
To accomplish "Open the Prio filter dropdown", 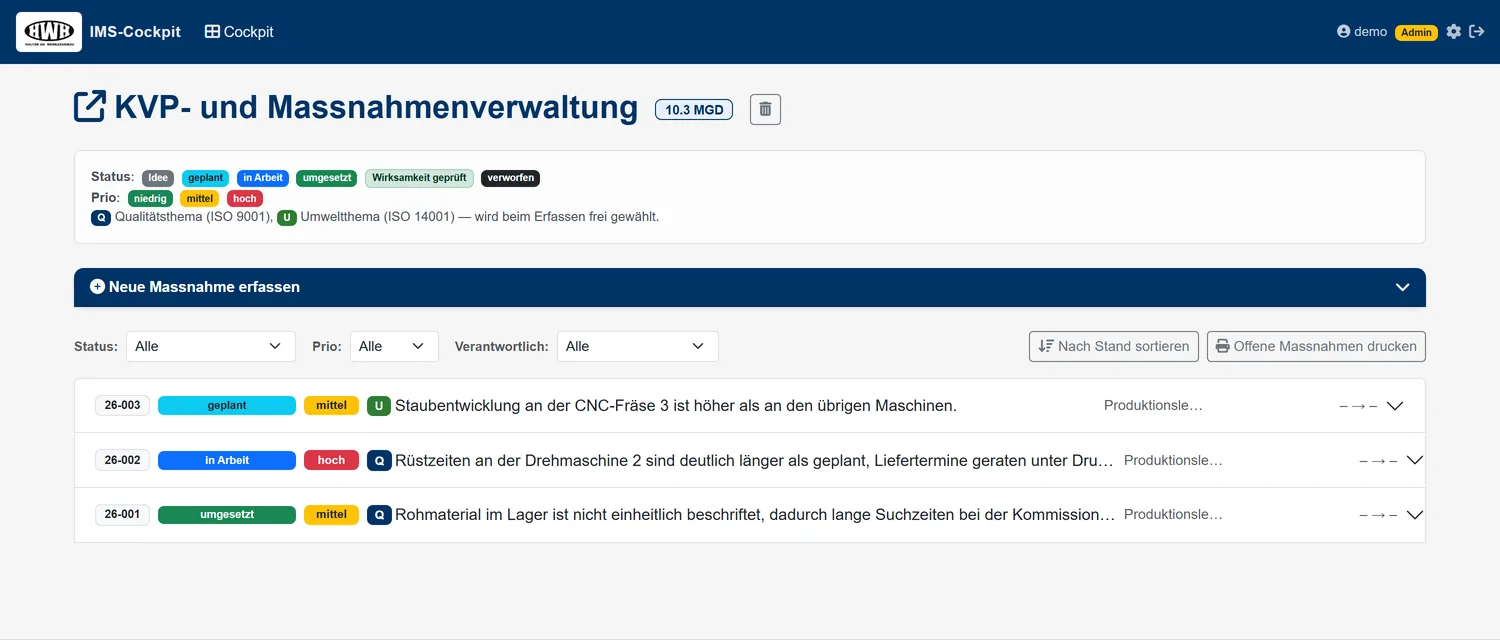I will [x=394, y=346].
